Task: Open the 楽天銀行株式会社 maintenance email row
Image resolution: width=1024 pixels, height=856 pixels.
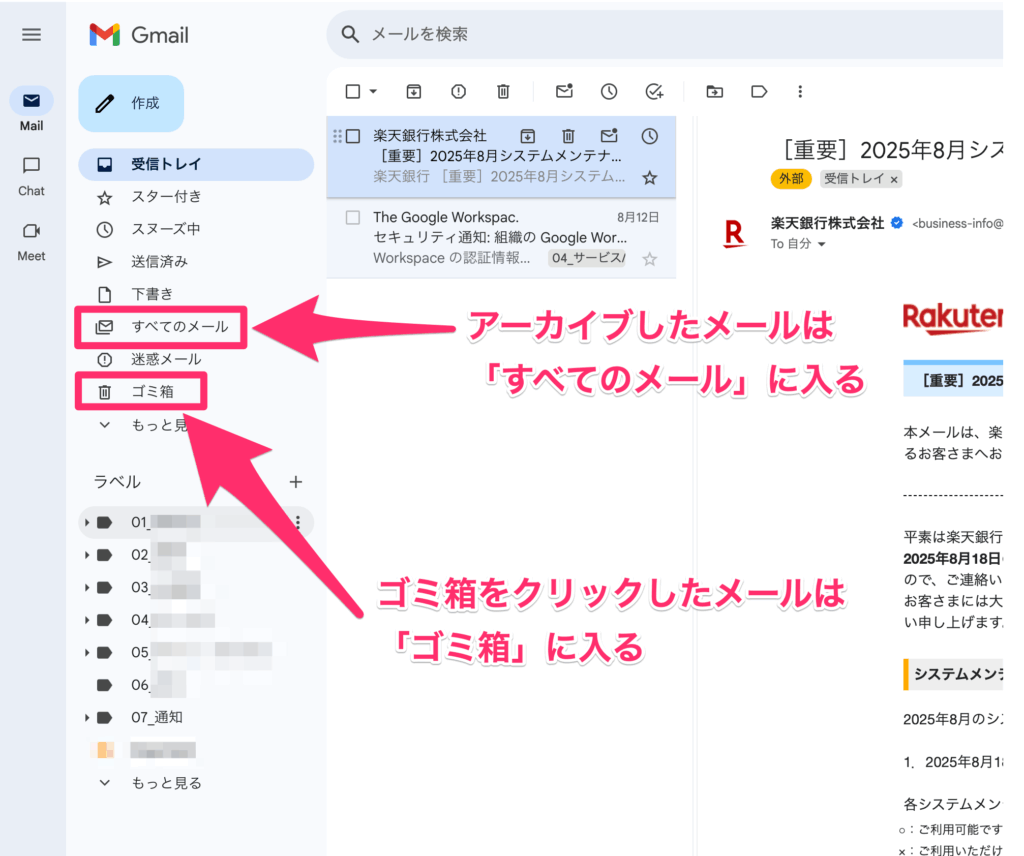Action: click(x=501, y=157)
